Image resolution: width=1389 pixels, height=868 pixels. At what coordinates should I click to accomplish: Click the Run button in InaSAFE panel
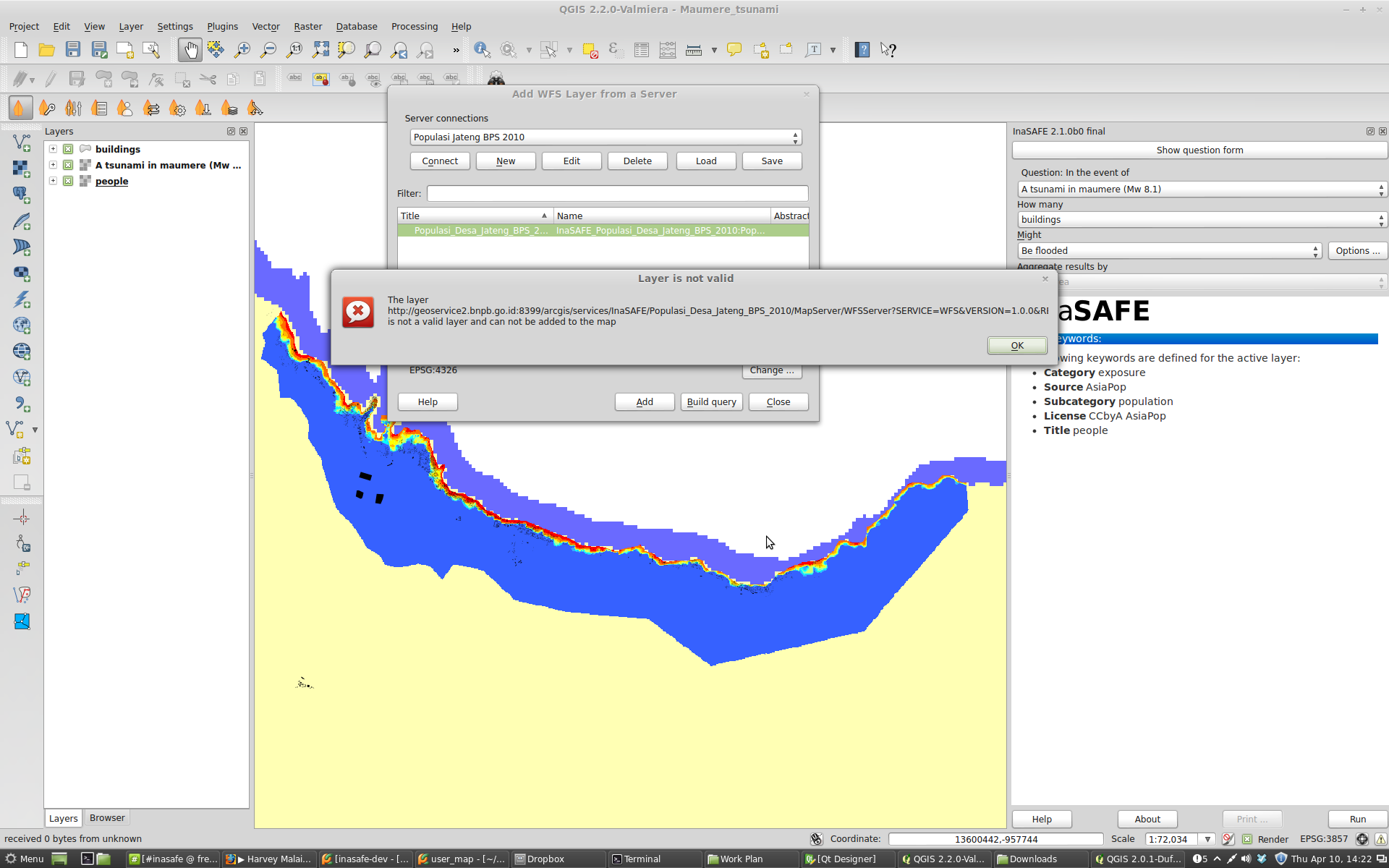(x=1358, y=820)
